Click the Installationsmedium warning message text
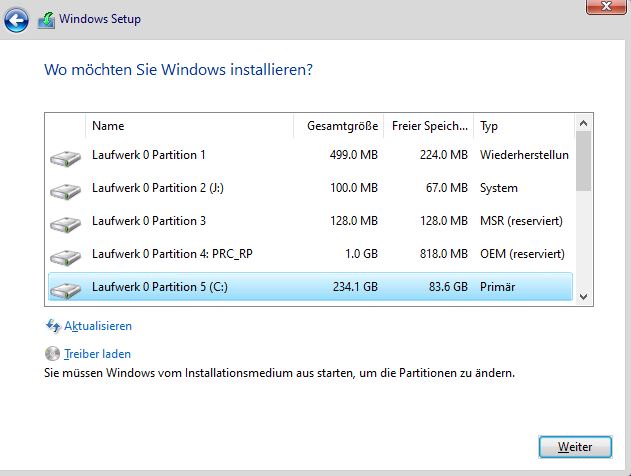 280,373
